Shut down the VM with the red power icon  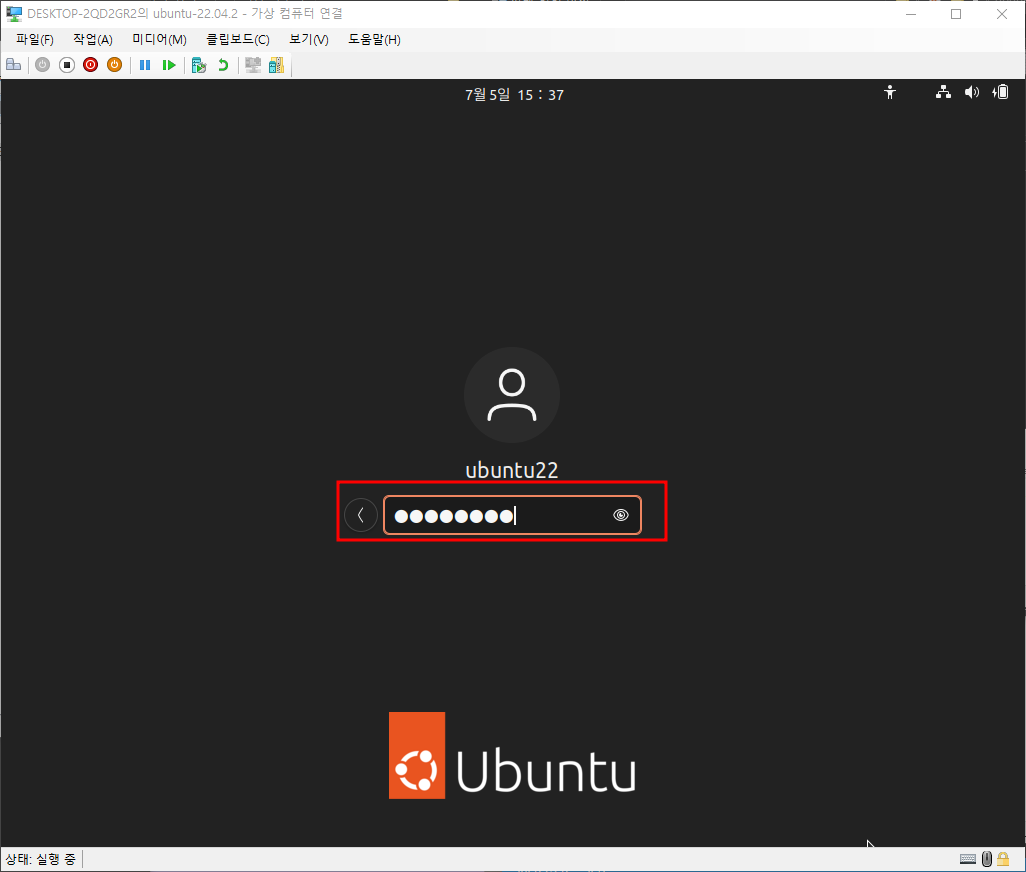tap(90, 65)
